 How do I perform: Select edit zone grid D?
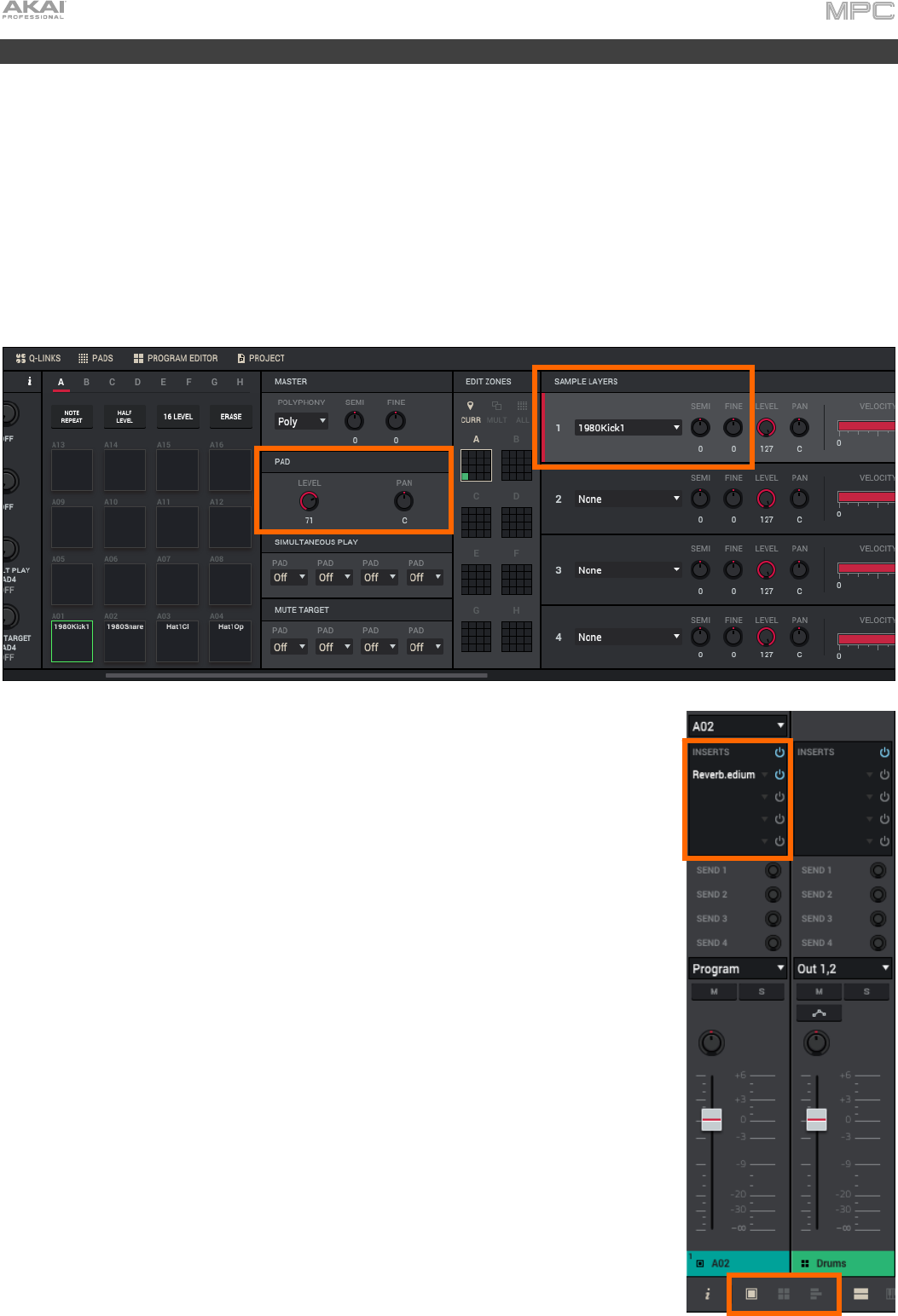[x=516, y=522]
